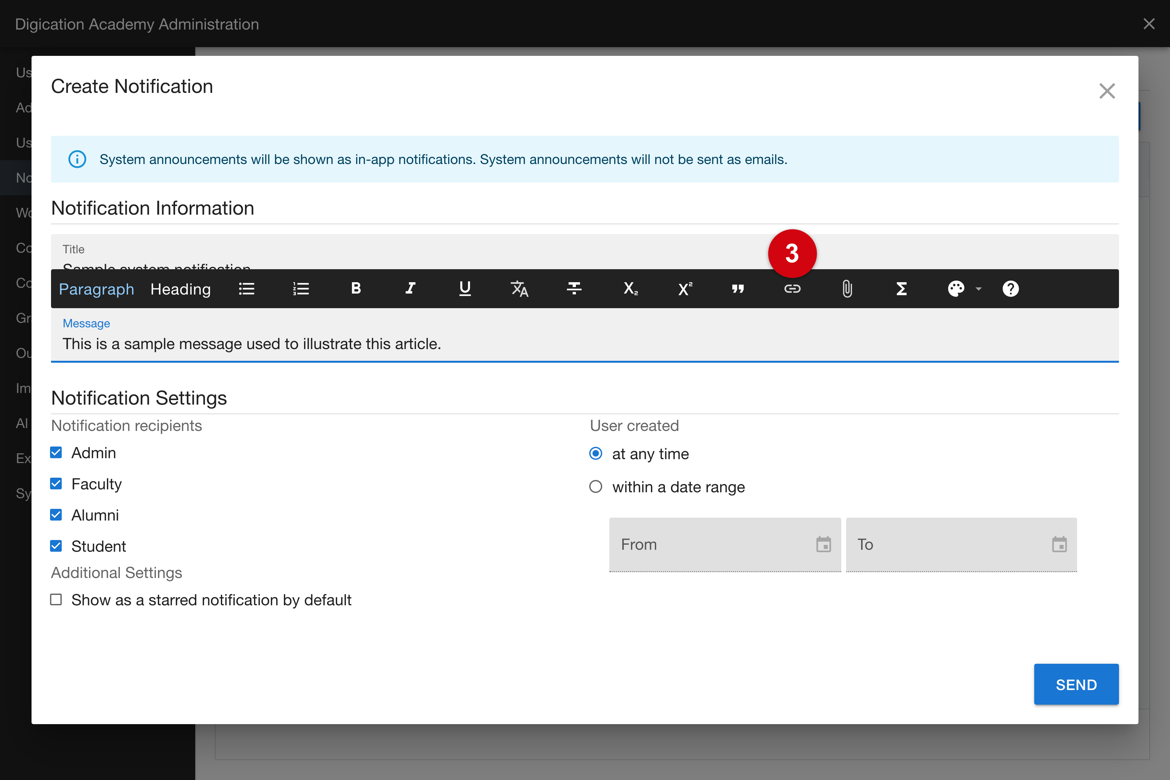Apply Heading style in editor toolbar

(181, 289)
